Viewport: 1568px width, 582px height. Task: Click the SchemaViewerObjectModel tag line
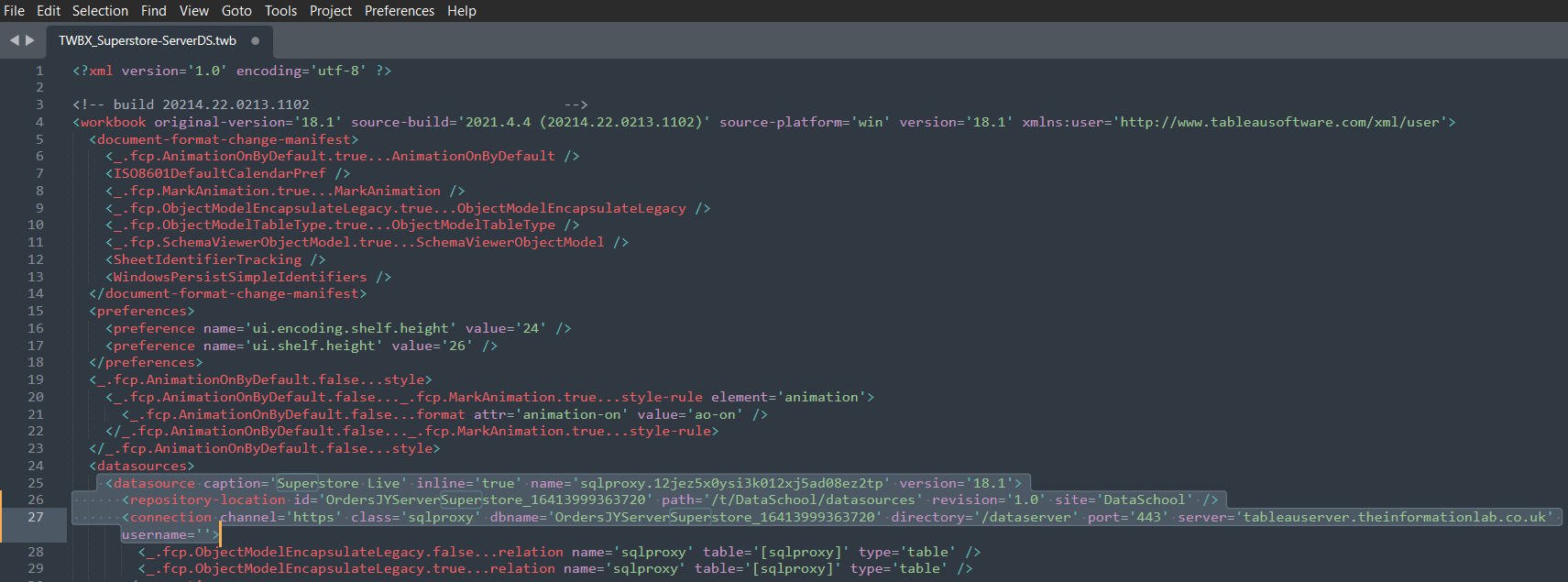[x=367, y=242]
